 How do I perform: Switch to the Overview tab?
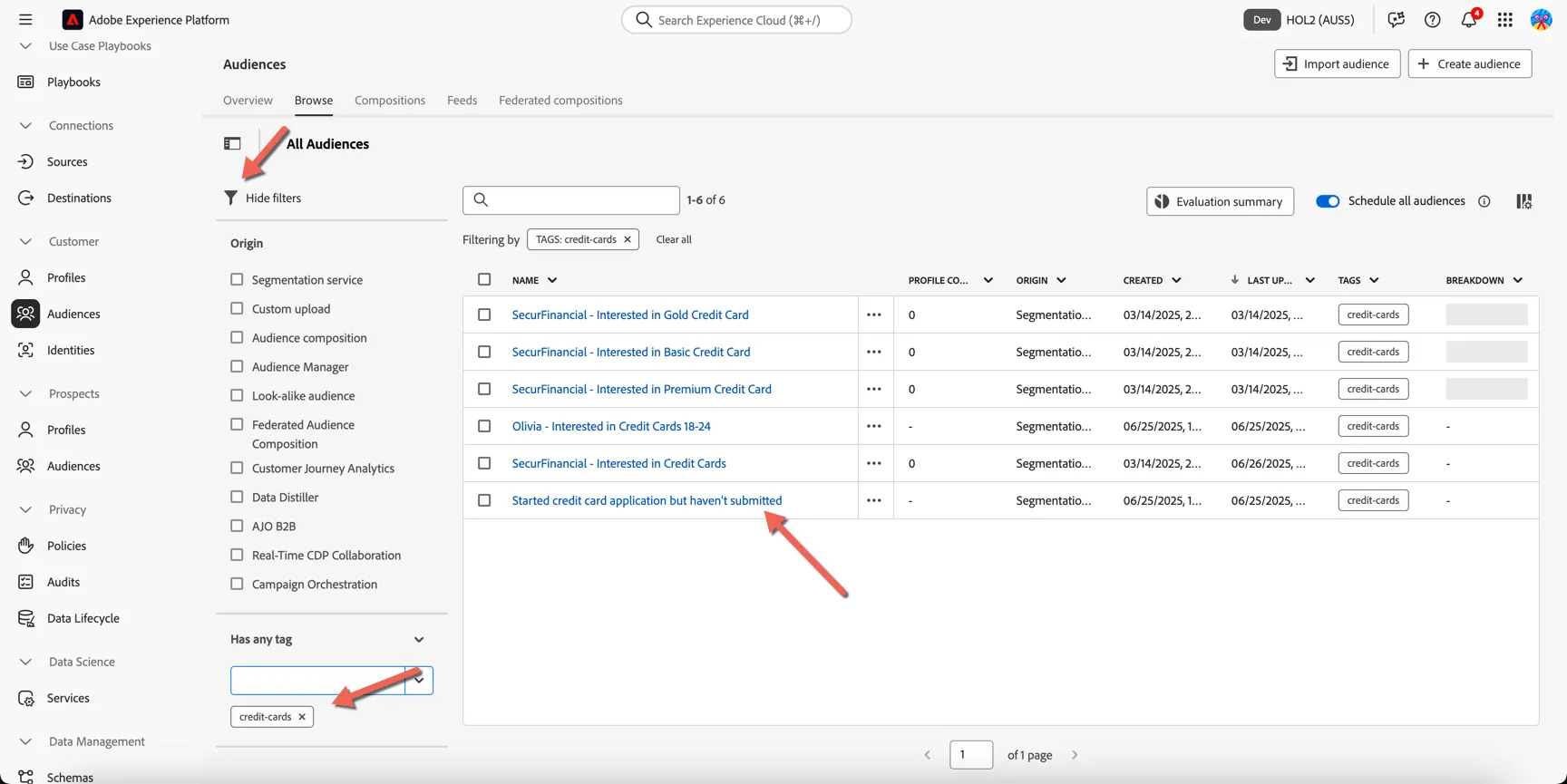248,100
